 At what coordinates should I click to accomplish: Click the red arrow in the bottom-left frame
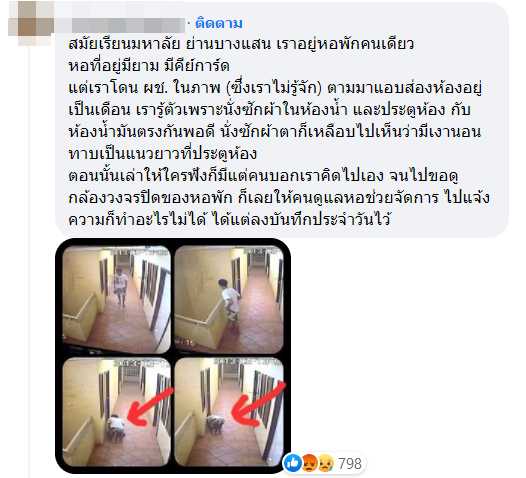150,407
